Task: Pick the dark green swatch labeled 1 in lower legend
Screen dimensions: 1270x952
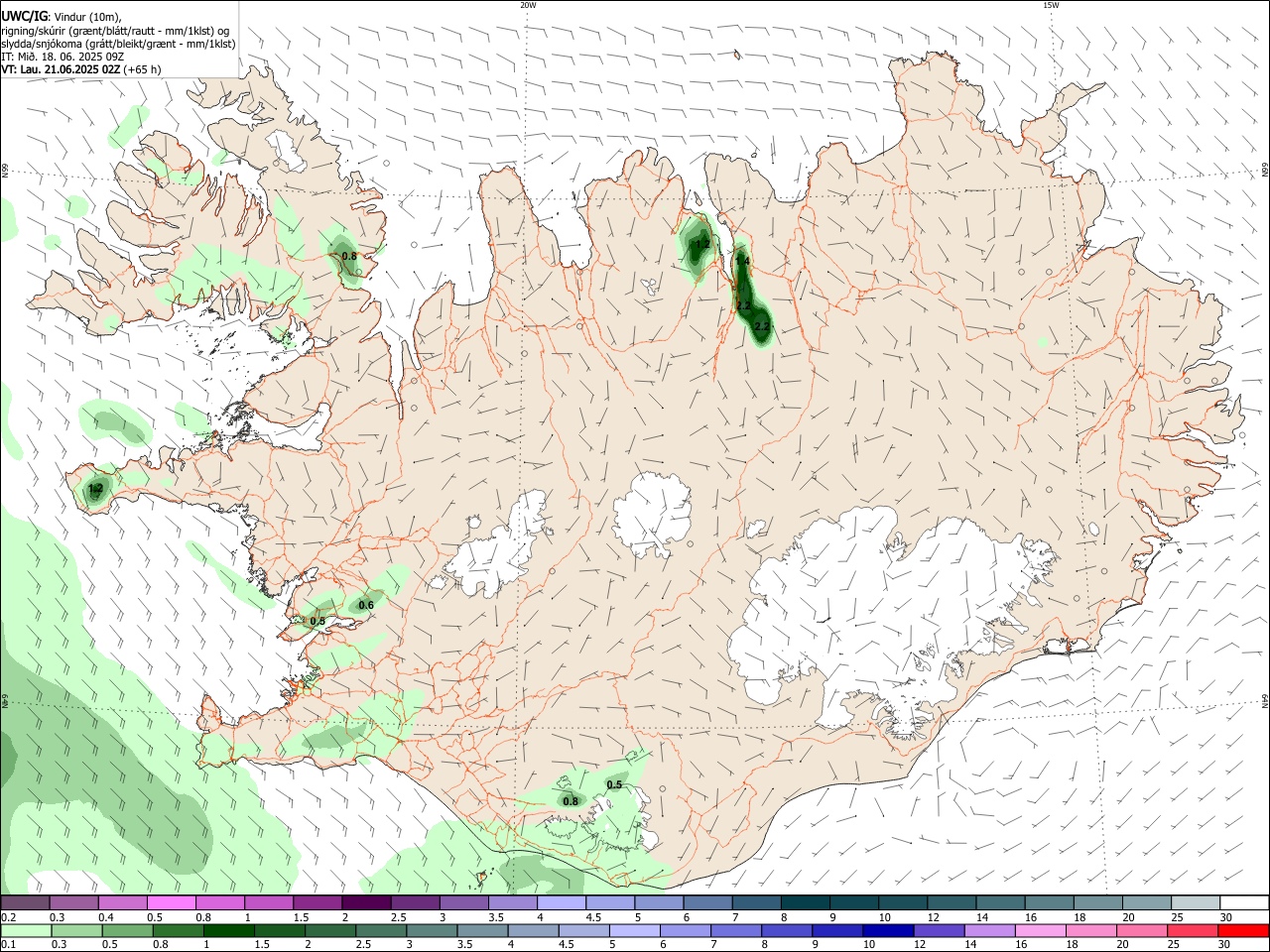Action: (228, 931)
